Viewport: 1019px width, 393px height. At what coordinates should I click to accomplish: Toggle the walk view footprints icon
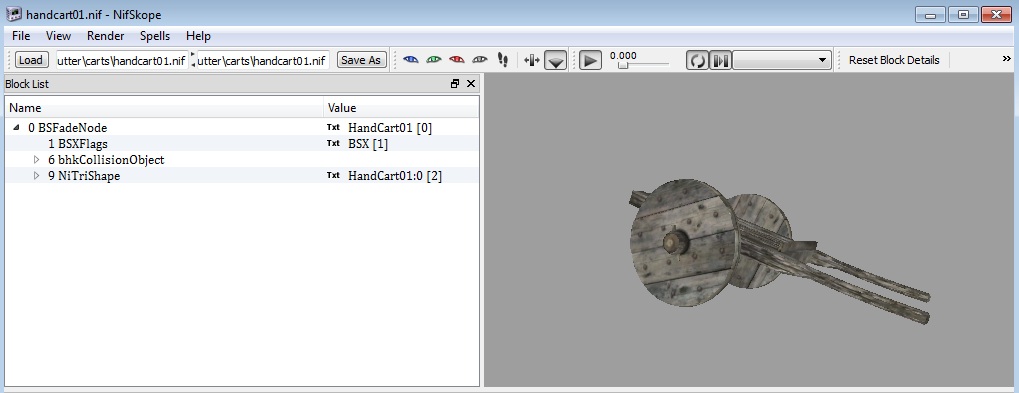[x=502, y=60]
